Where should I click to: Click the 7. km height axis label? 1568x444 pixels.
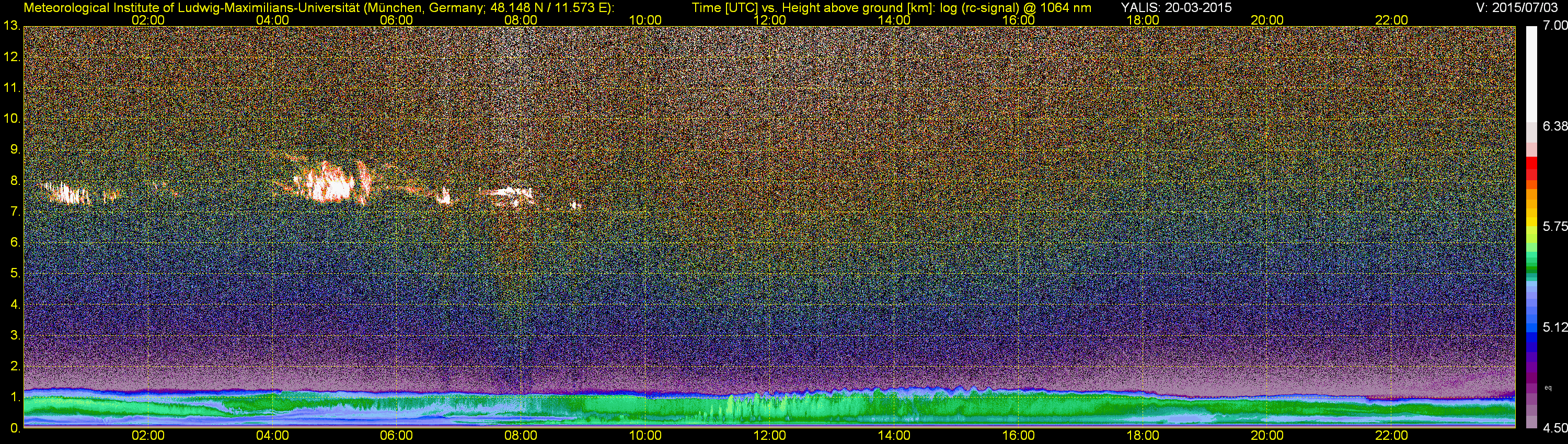coord(15,212)
